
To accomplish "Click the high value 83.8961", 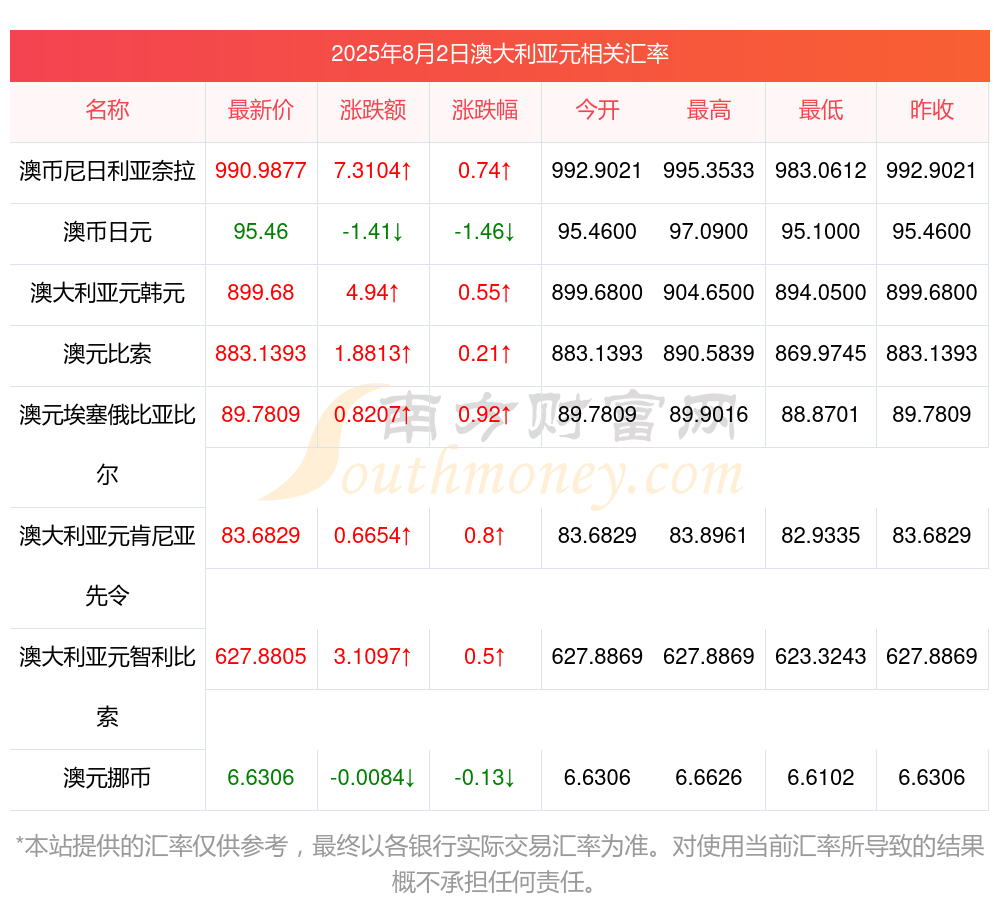I will click(709, 536).
